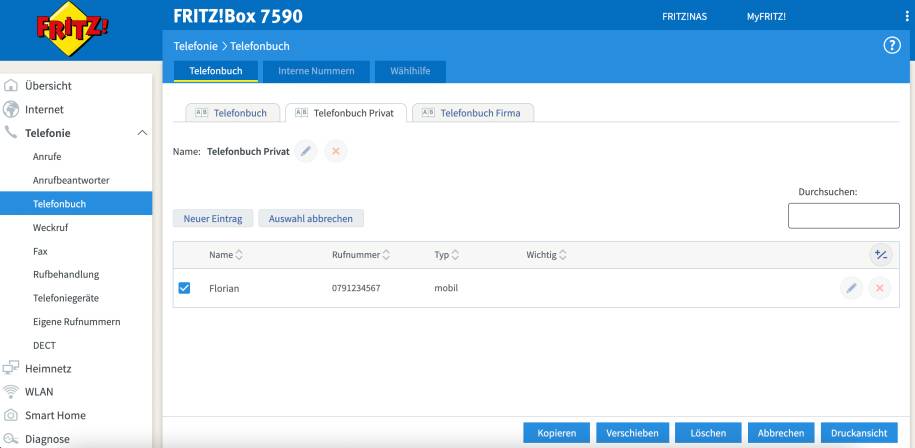Select the Telefonbuch Privat phonebook tab
This screenshot has height=448, width=915.
coord(346,113)
